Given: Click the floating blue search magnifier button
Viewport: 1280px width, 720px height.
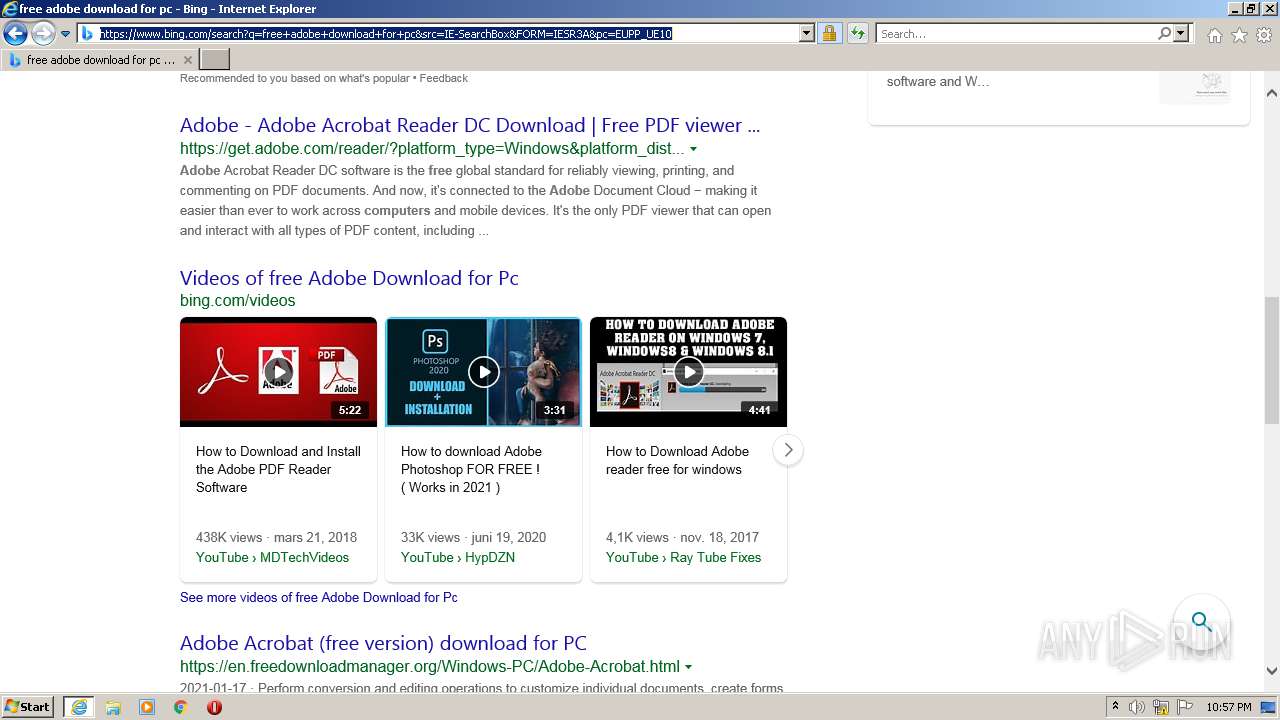Looking at the screenshot, I should coord(1202,622).
